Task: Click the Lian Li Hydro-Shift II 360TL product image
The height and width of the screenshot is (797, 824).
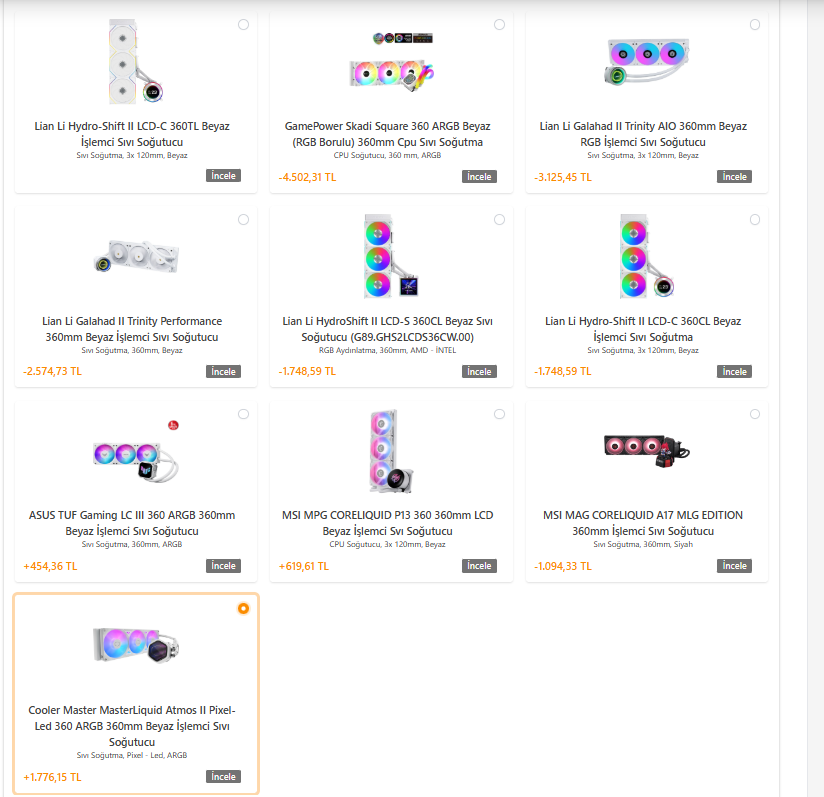Action: pyautogui.click(x=136, y=61)
